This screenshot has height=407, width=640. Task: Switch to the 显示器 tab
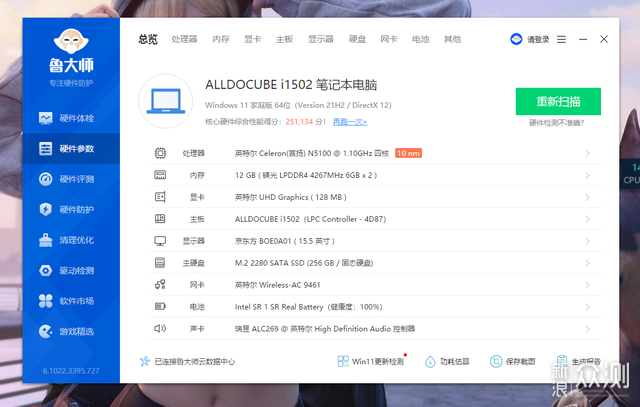pyautogui.click(x=321, y=39)
